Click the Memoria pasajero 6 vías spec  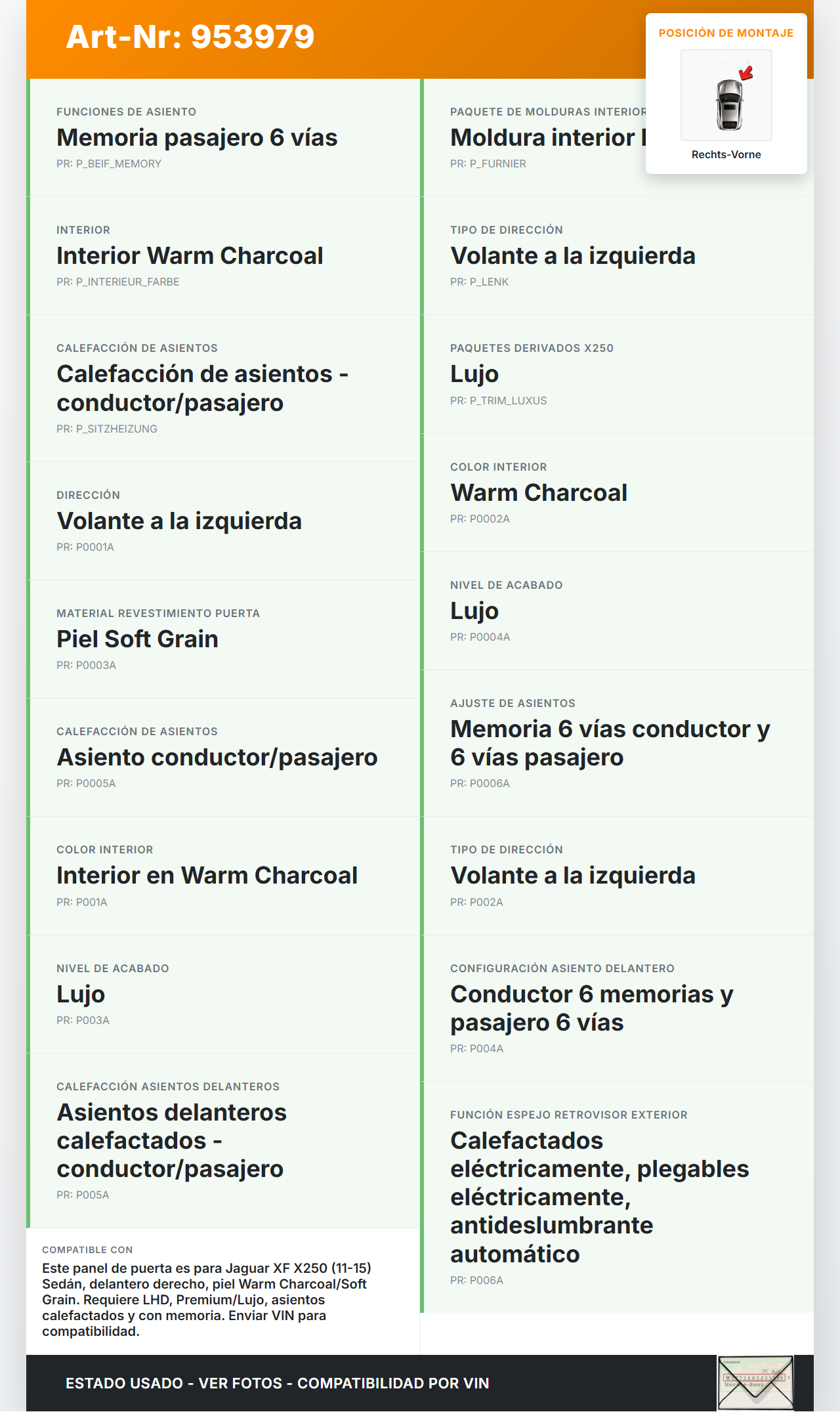197,138
